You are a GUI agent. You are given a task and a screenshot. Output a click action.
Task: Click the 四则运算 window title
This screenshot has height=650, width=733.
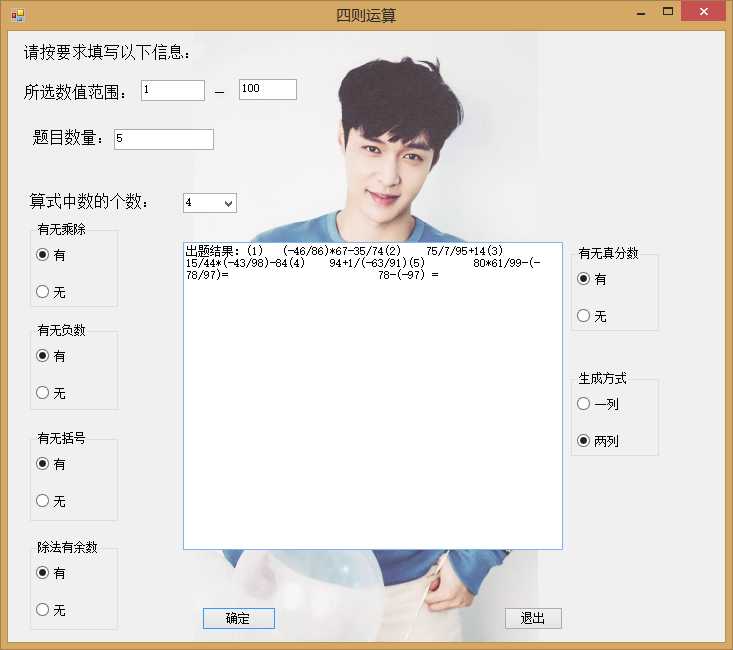coord(366,15)
